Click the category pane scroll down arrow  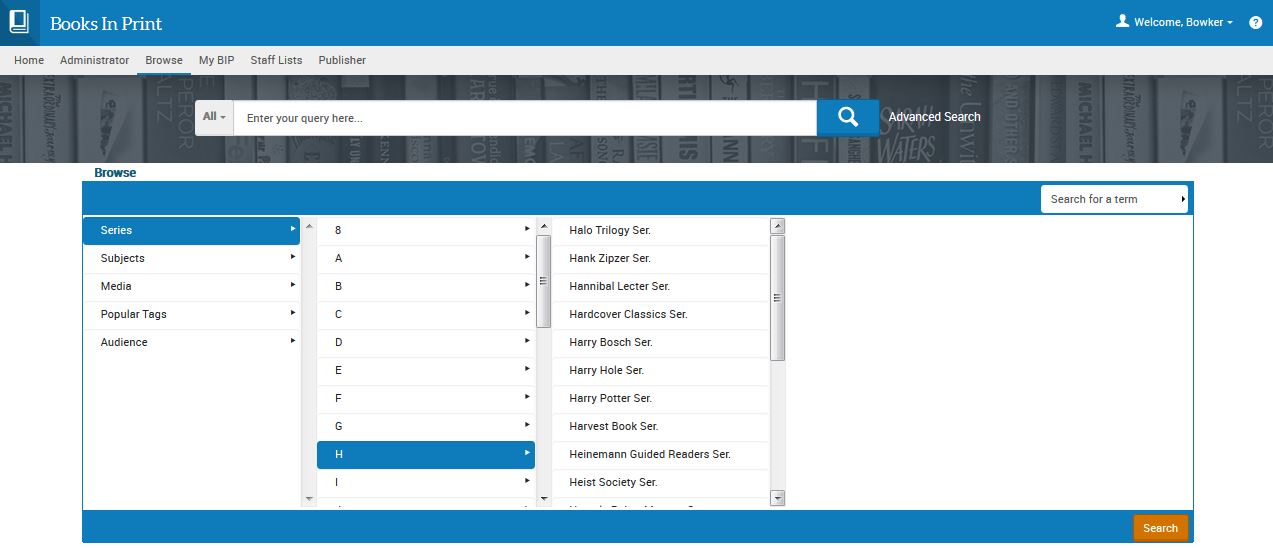coord(308,498)
